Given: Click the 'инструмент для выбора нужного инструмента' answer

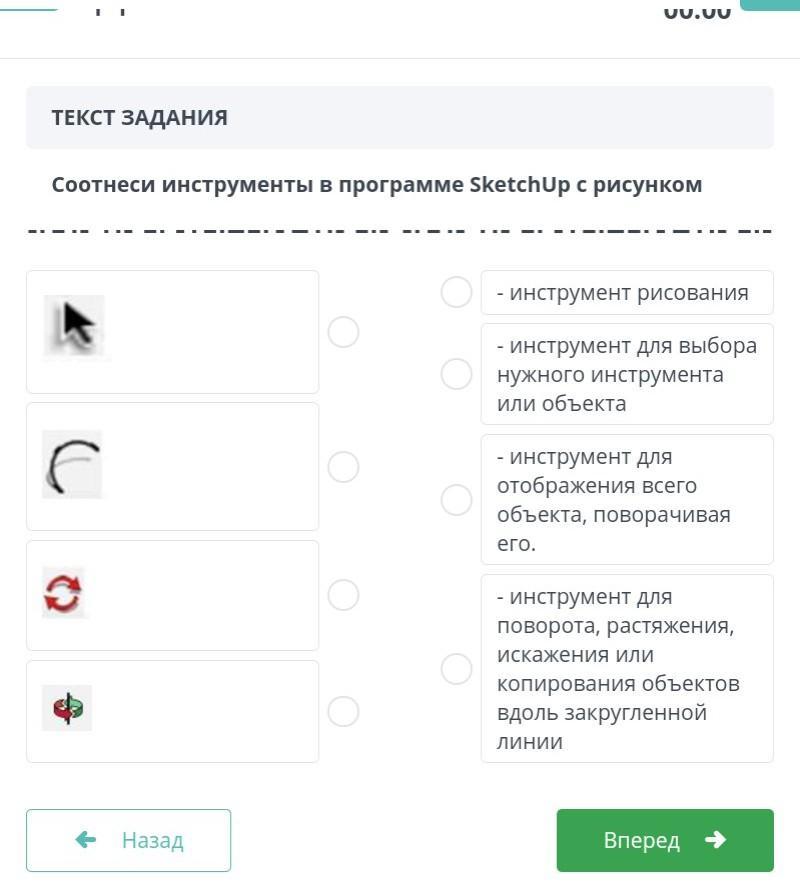Looking at the screenshot, I should [x=627, y=374].
